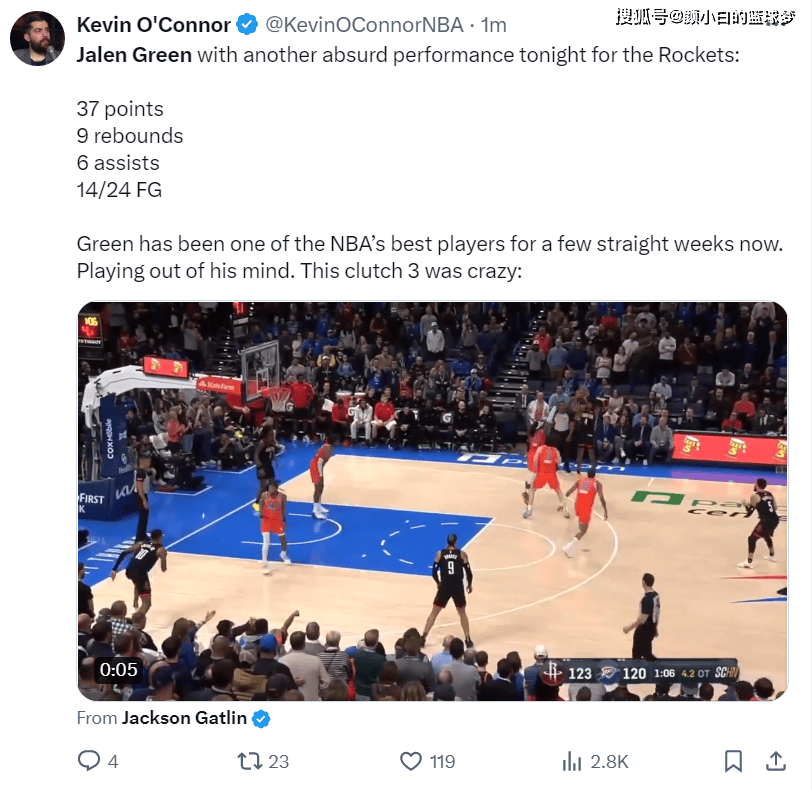Open the @KevinOConnorNBA handle link
The width and height of the screenshot is (812, 790).
pyautogui.click(x=364, y=24)
